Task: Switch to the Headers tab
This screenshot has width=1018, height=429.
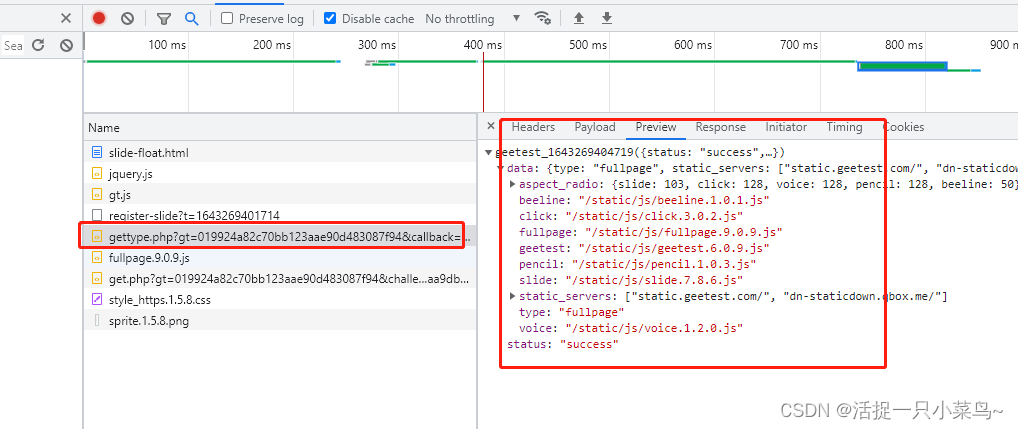Action: (533, 127)
